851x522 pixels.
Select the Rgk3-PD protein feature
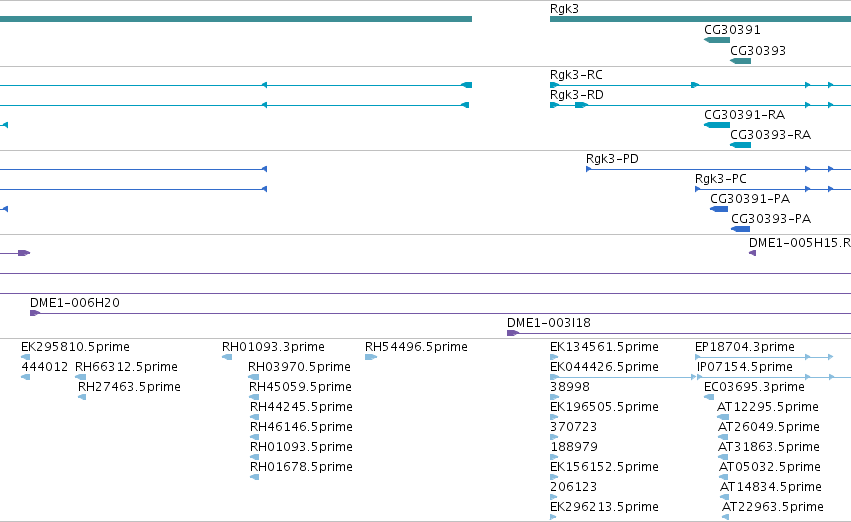pos(719,169)
